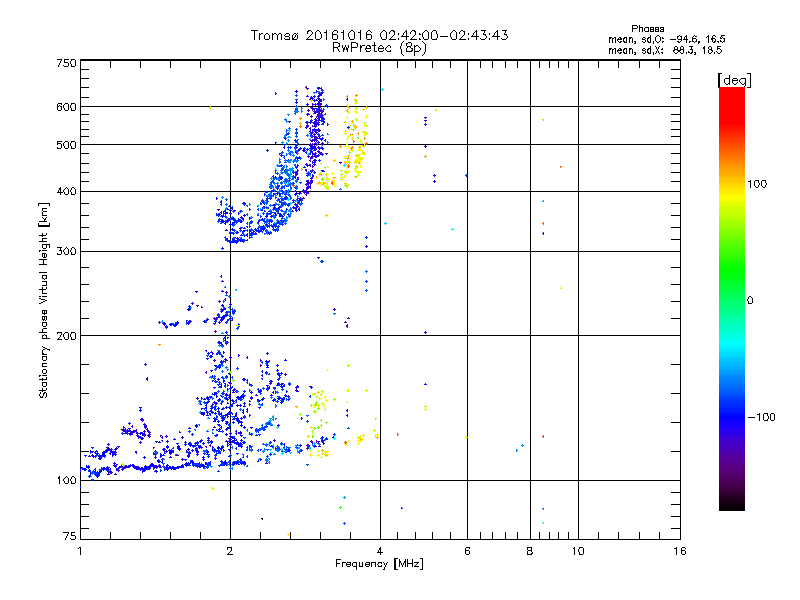Select the 'mean, sd,X: 88.3, 18.5' line
The image size is (800, 600).
[665, 50]
